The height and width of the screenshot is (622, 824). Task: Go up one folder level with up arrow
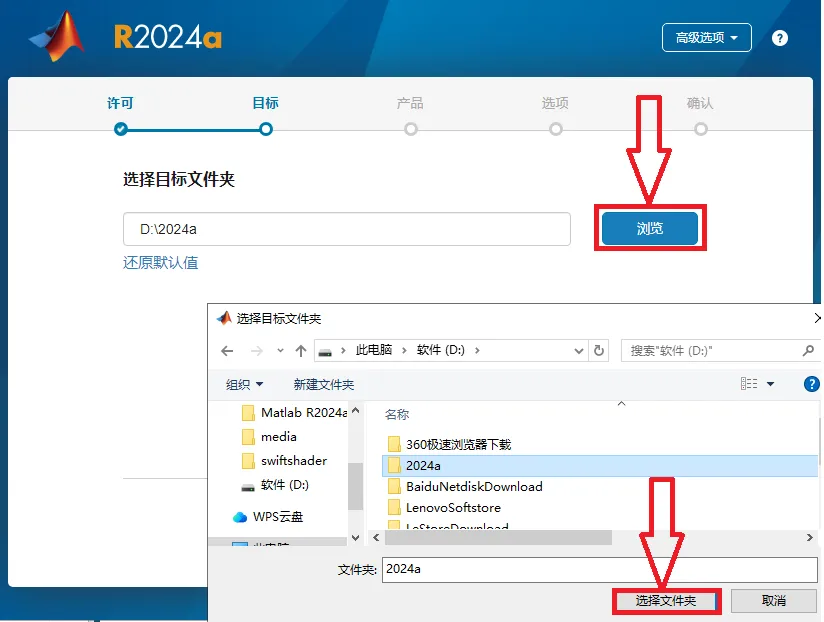coord(301,351)
